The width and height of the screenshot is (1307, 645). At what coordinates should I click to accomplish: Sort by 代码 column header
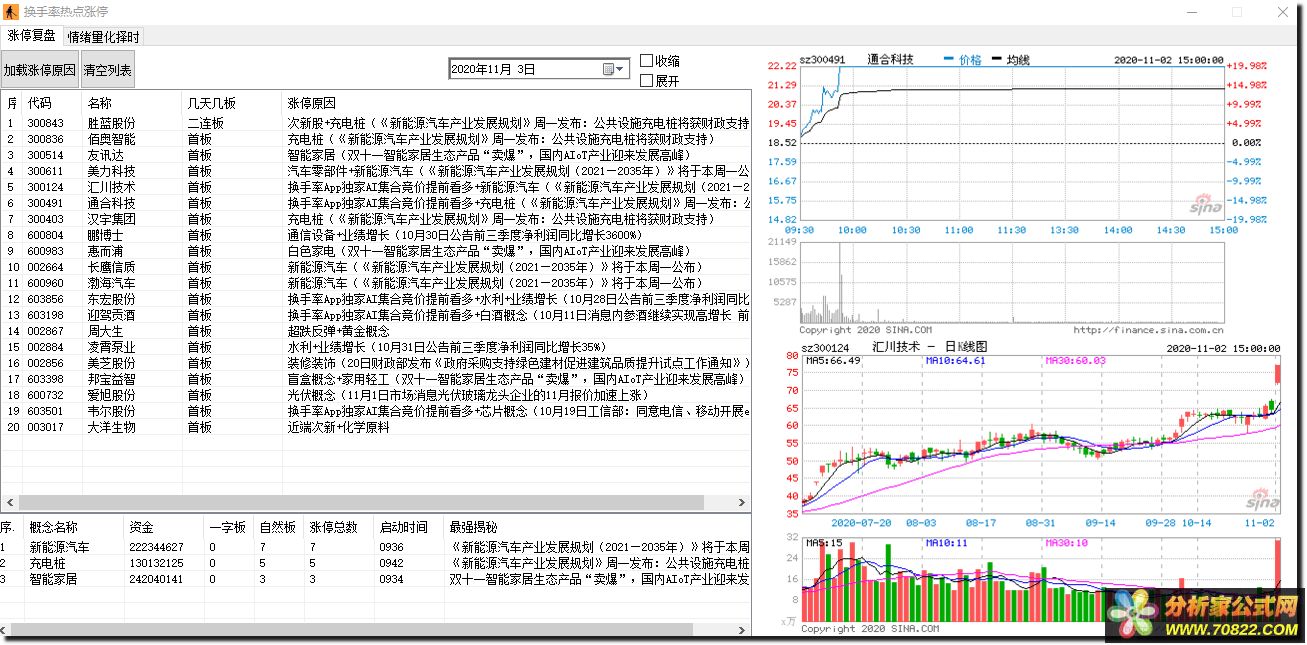tap(53, 103)
